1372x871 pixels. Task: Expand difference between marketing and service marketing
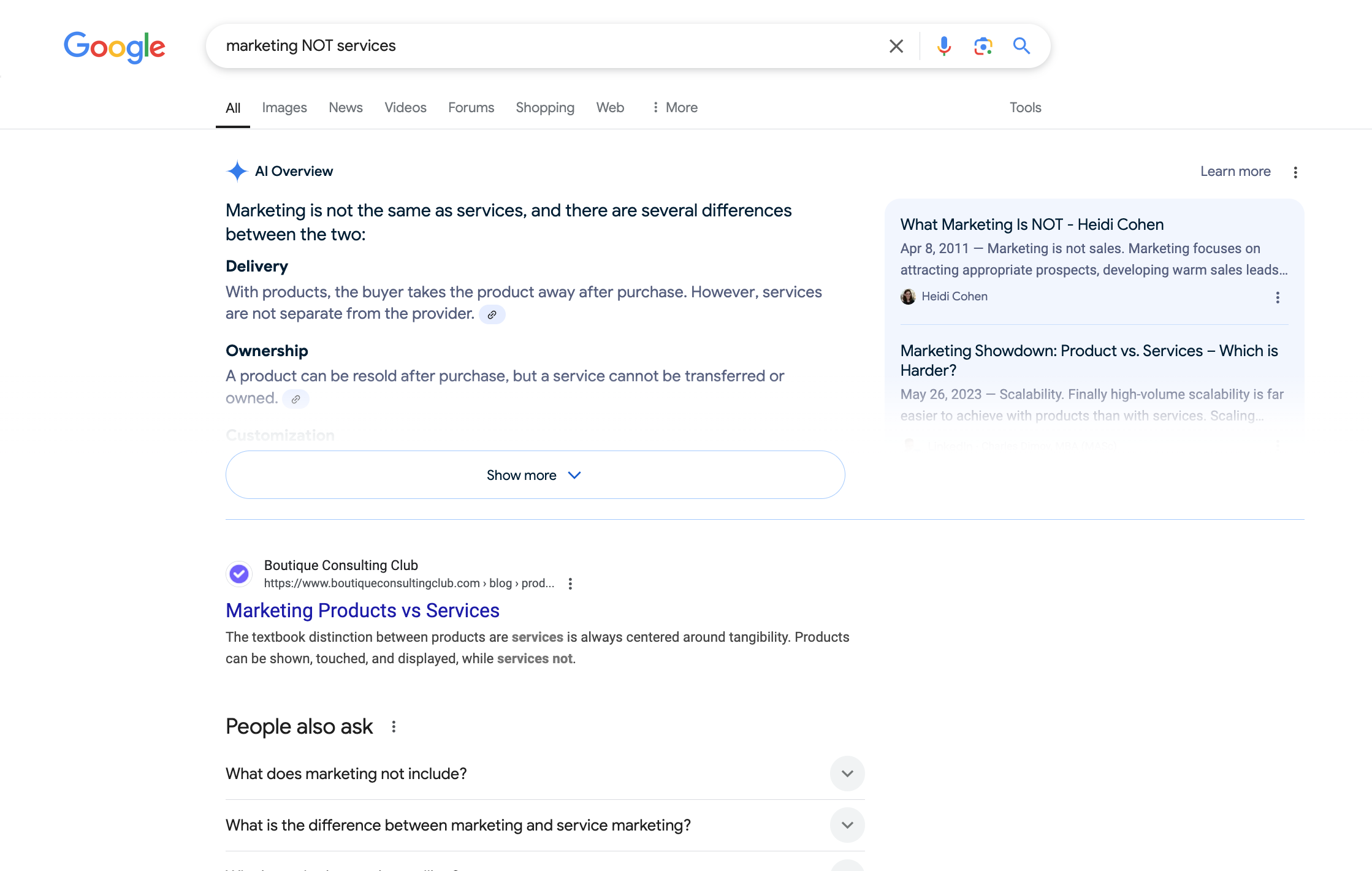(x=545, y=825)
